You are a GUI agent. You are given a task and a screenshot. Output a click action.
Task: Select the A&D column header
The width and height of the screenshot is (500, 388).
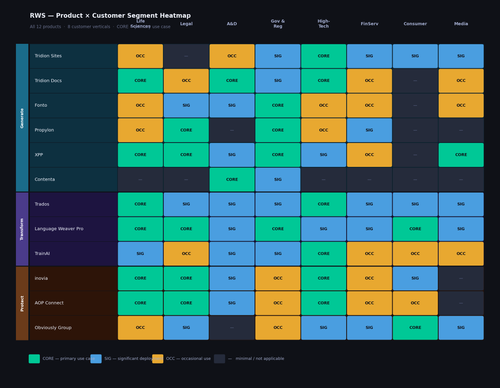232,24
